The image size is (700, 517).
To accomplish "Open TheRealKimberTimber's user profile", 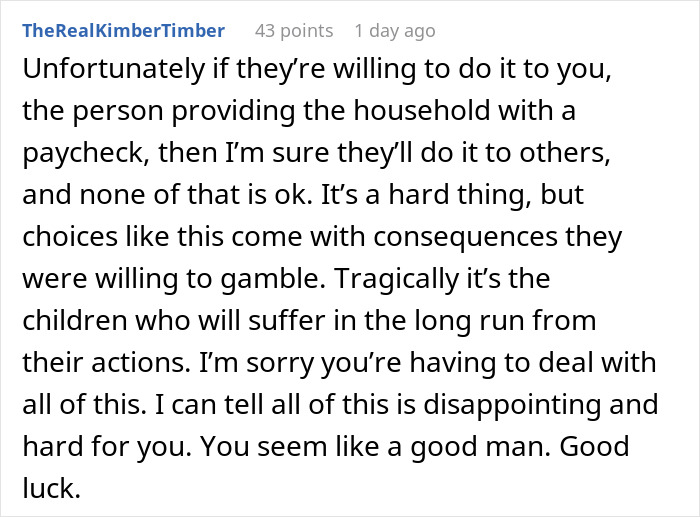I will pos(123,31).
